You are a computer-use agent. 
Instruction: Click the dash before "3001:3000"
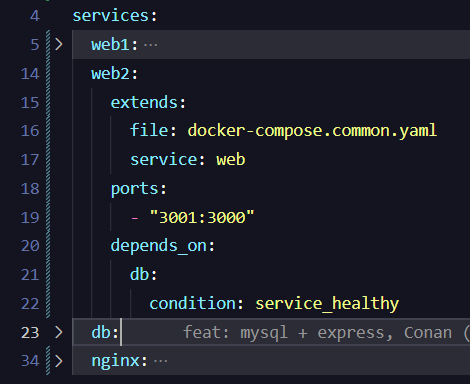pos(135,218)
